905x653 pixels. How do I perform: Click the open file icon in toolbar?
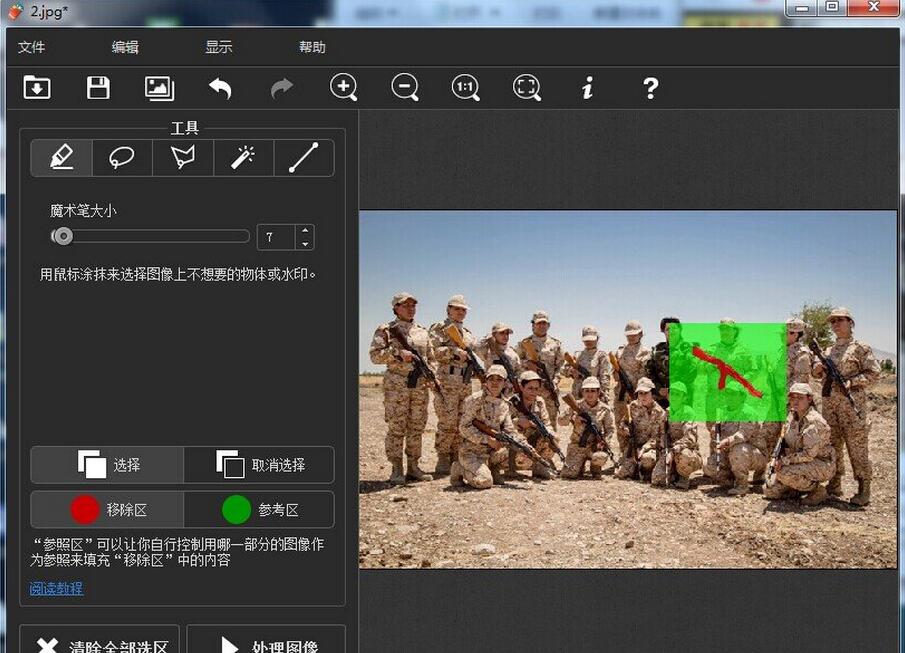point(37,88)
